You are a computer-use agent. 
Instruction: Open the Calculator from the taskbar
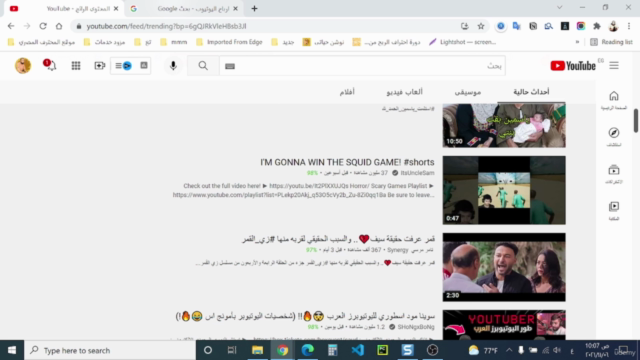click(333, 350)
